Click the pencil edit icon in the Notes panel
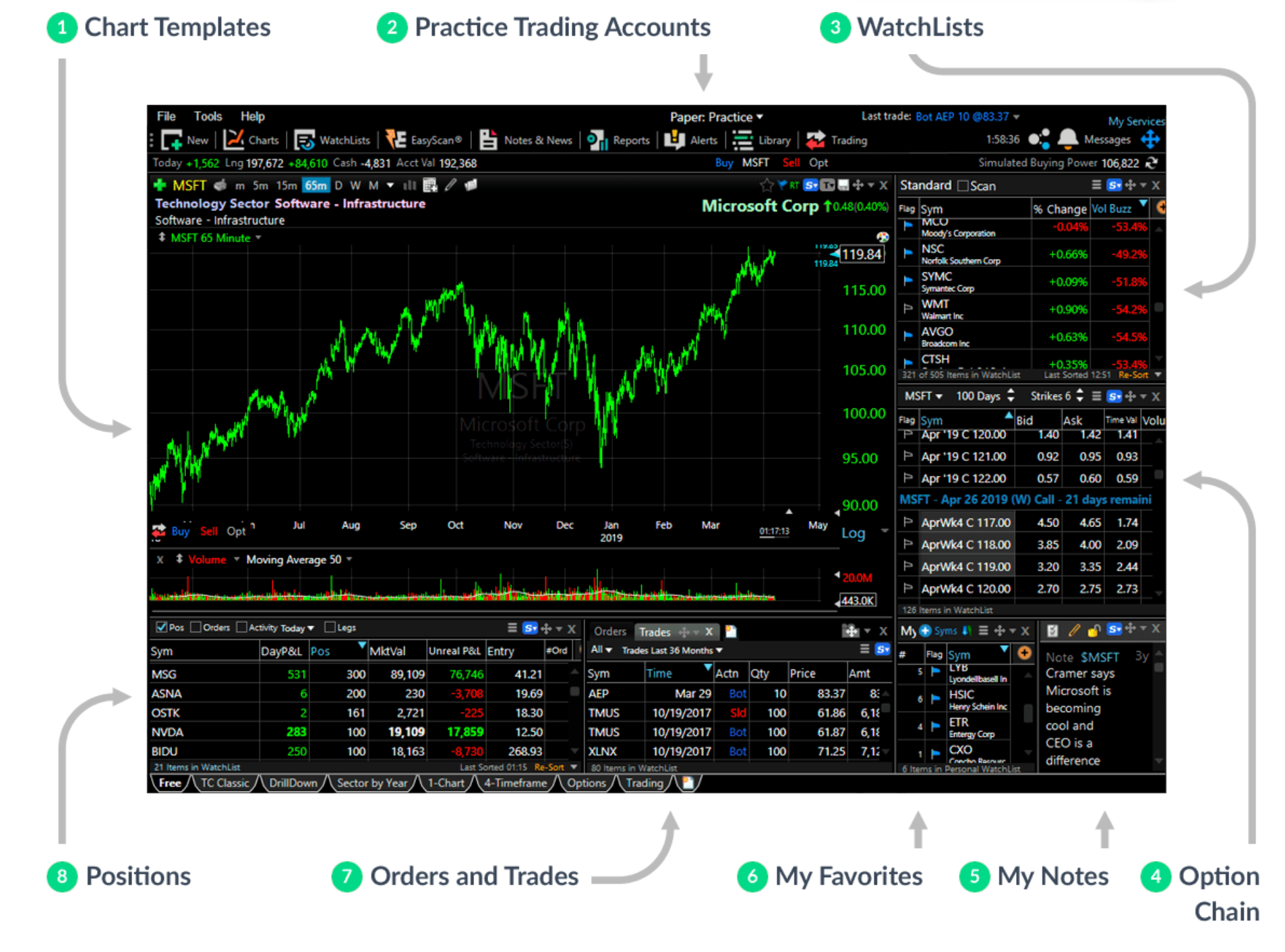1285x952 pixels. point(1073,630)
